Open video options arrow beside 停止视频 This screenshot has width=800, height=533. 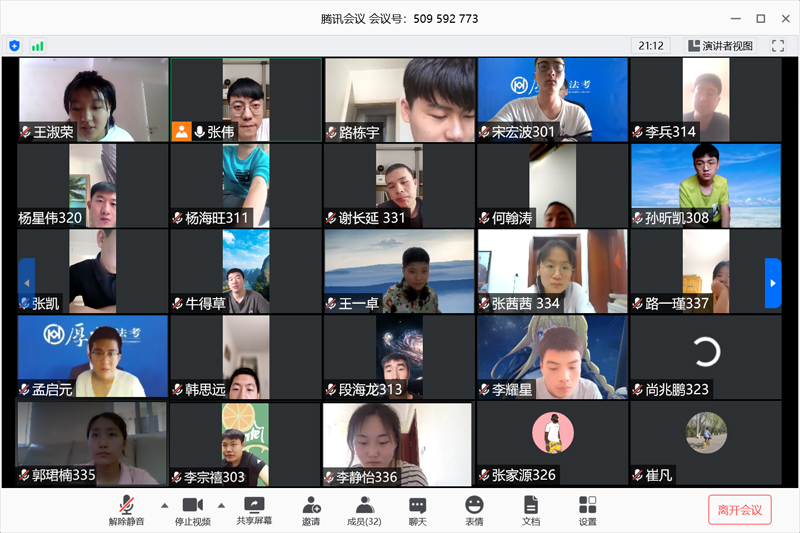click(x=221, y=505)
